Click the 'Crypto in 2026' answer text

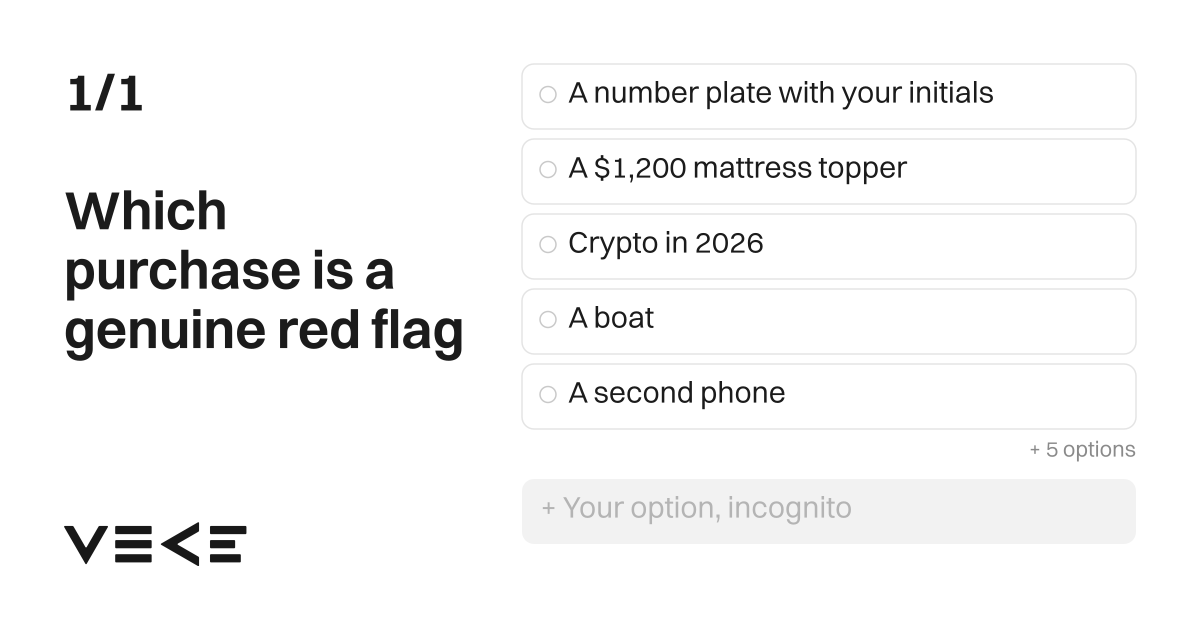coord(665,244)
